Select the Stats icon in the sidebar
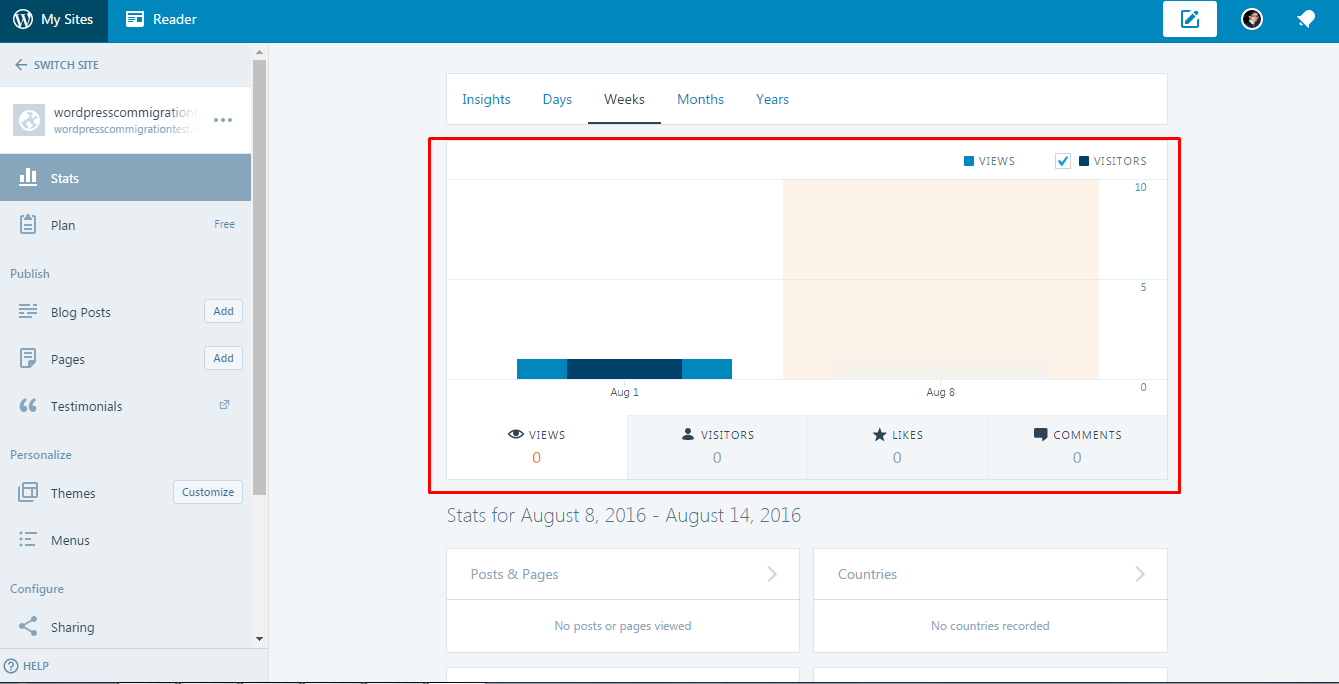The image size is (1339, 684). point(30,177)
